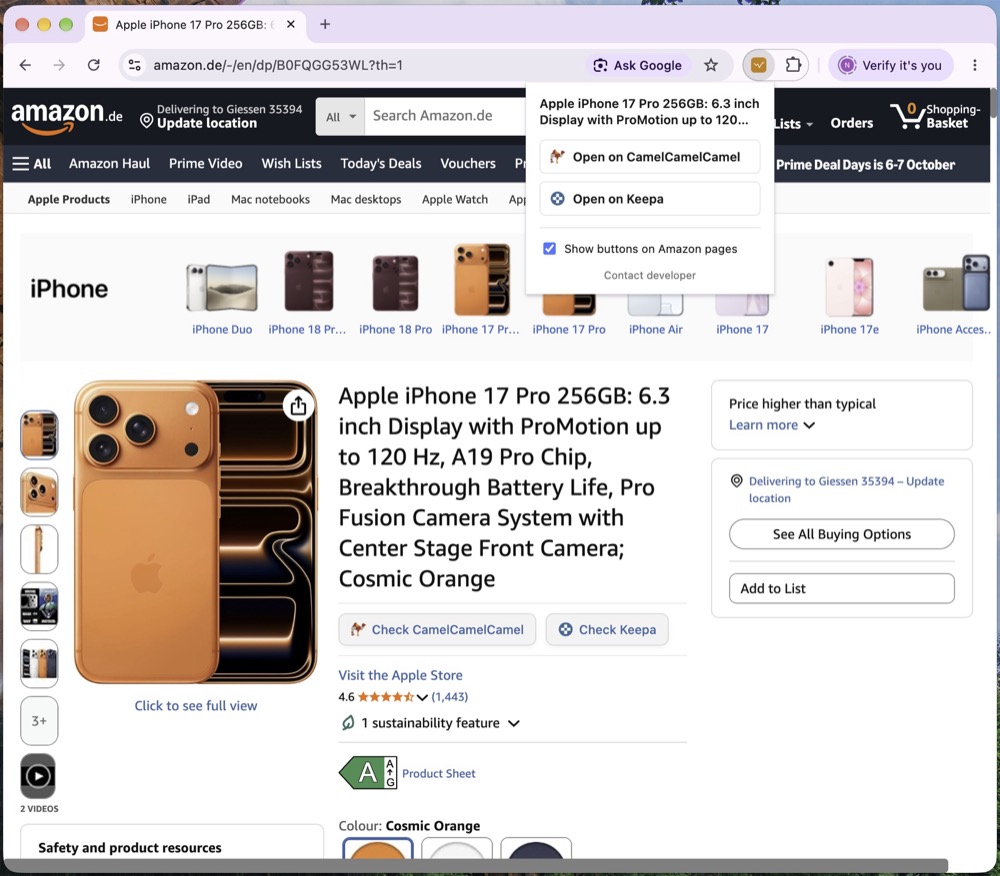This screenshot has height=876, width=1000.
Task: Click Prime Deal Days banner text
Action: click(865, 165)
